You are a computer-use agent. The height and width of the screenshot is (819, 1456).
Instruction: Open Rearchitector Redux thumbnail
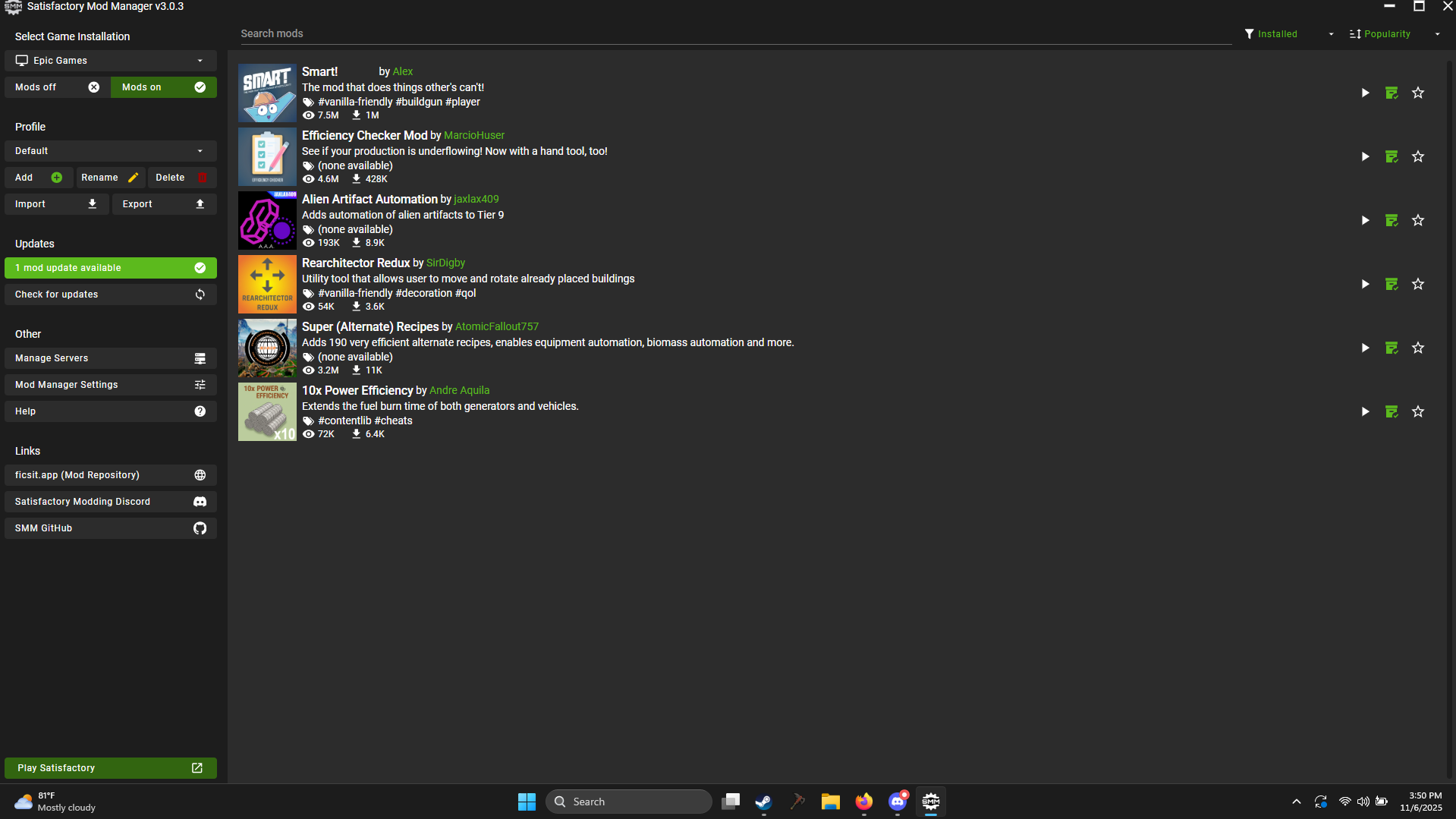[267, 284]
